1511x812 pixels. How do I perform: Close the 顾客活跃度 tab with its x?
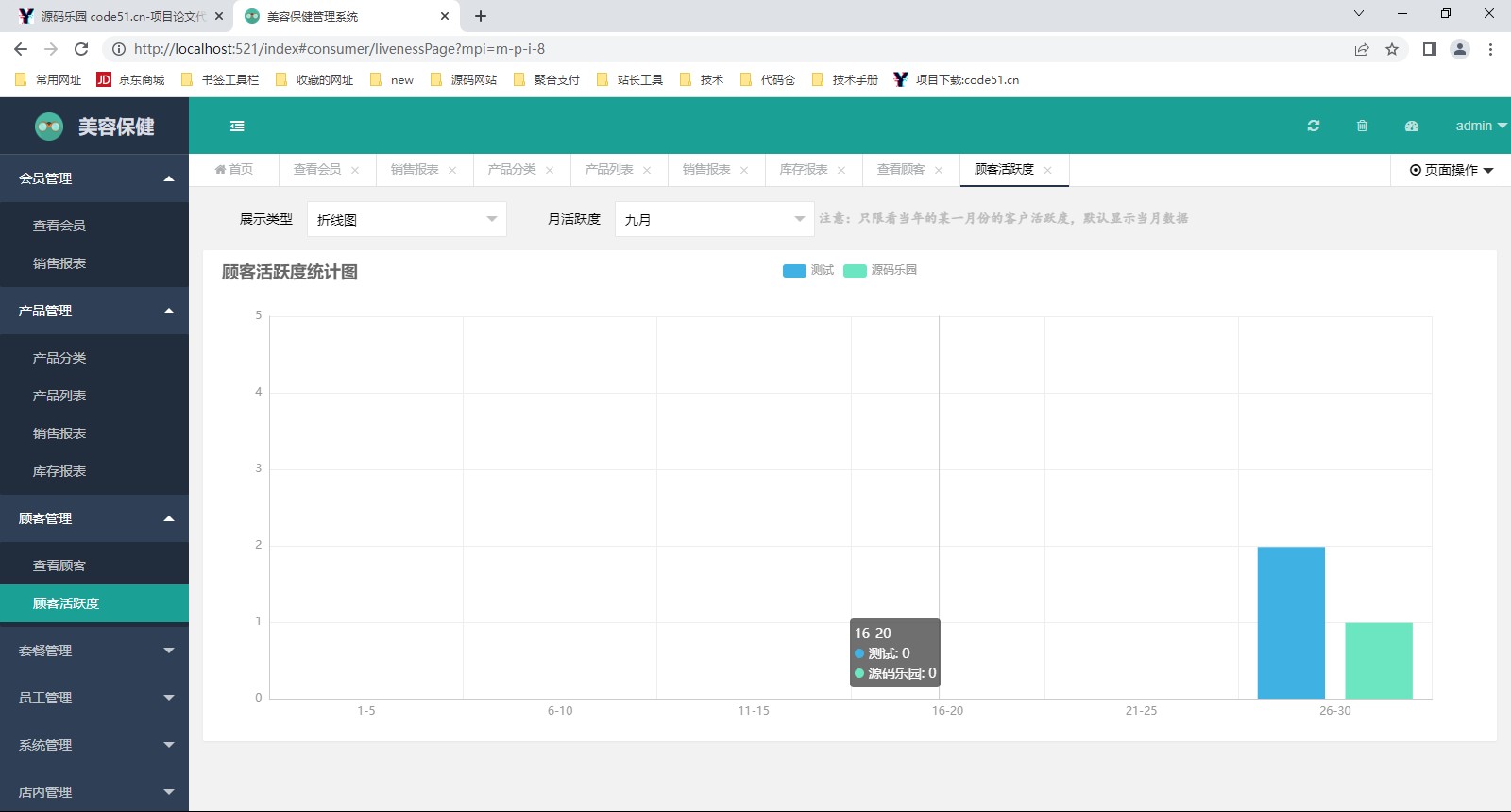1048,170
